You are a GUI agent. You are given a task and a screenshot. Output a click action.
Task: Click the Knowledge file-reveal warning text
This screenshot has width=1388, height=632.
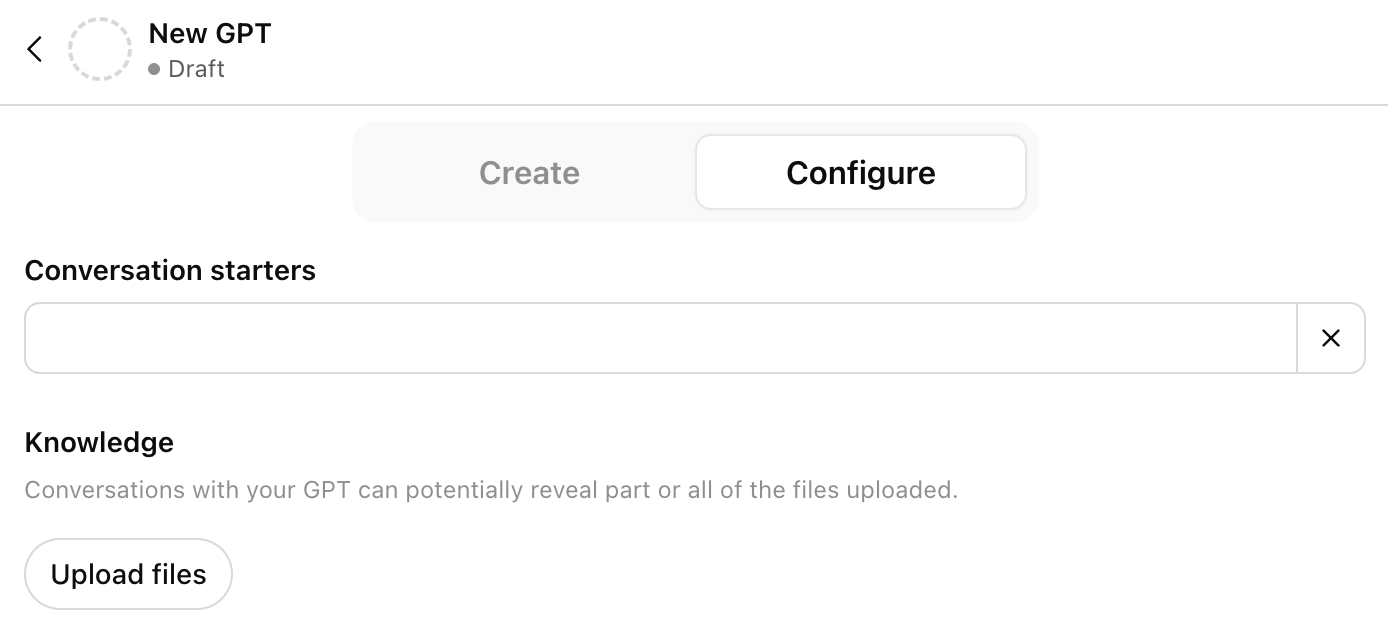[x=491, y=491]
